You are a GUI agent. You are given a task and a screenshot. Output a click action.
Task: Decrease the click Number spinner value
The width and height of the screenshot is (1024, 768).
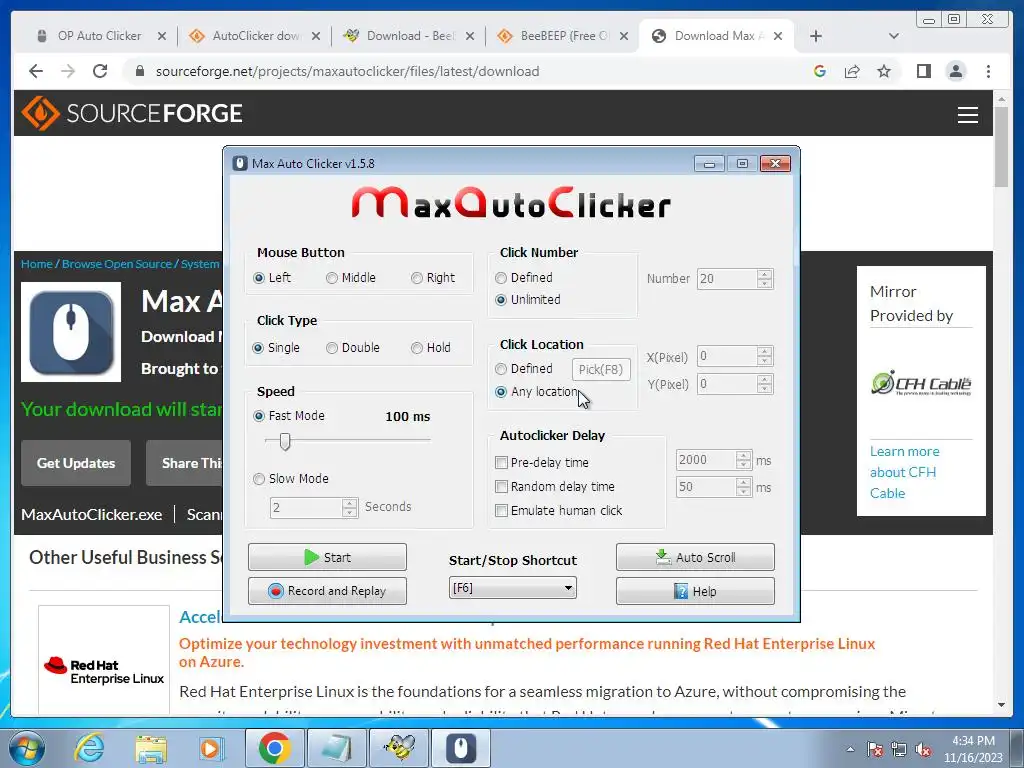coord(765,283)
